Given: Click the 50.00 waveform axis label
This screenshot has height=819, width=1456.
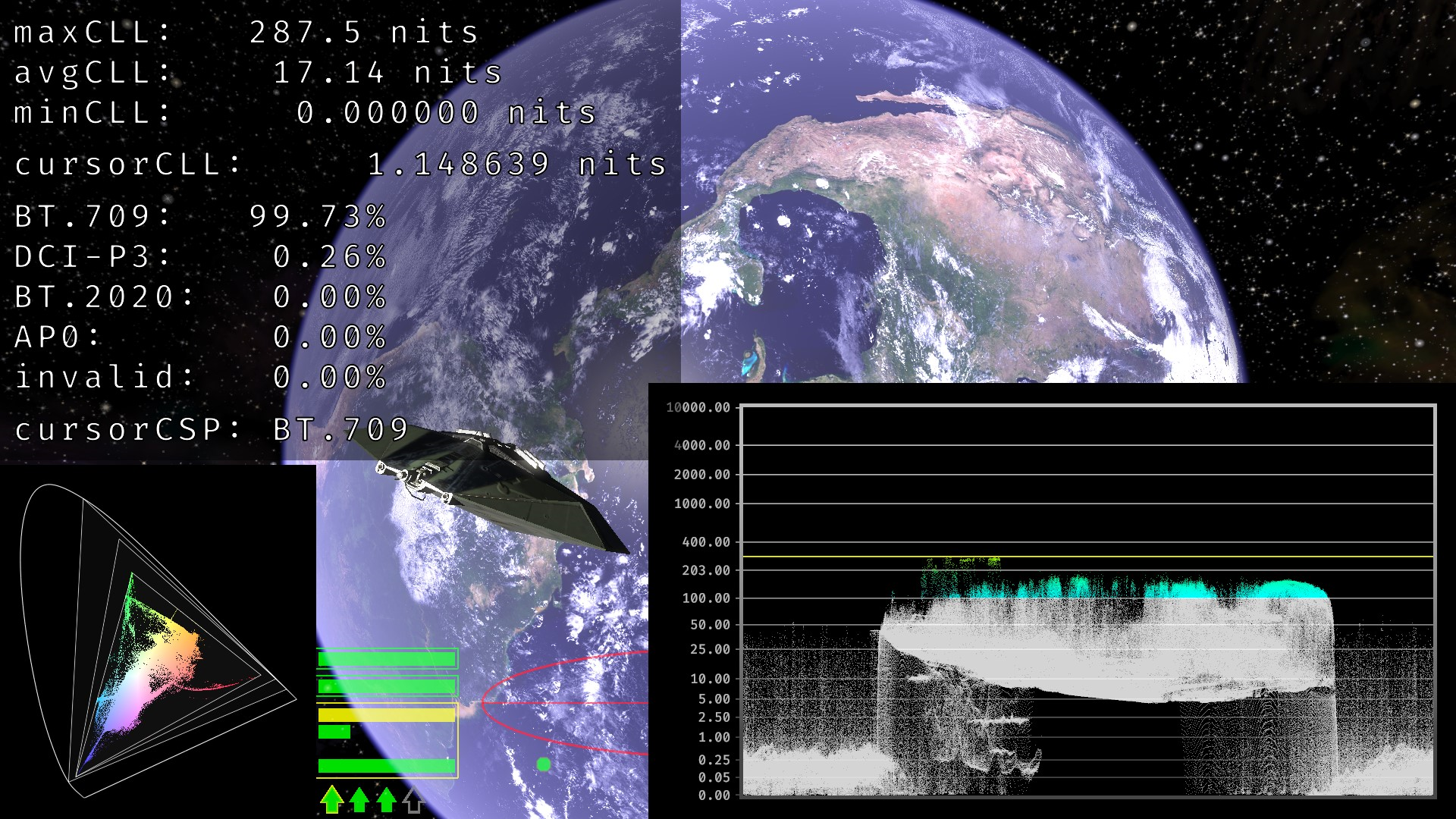Looking at the screenshot, I should click(x=710, y=625).
